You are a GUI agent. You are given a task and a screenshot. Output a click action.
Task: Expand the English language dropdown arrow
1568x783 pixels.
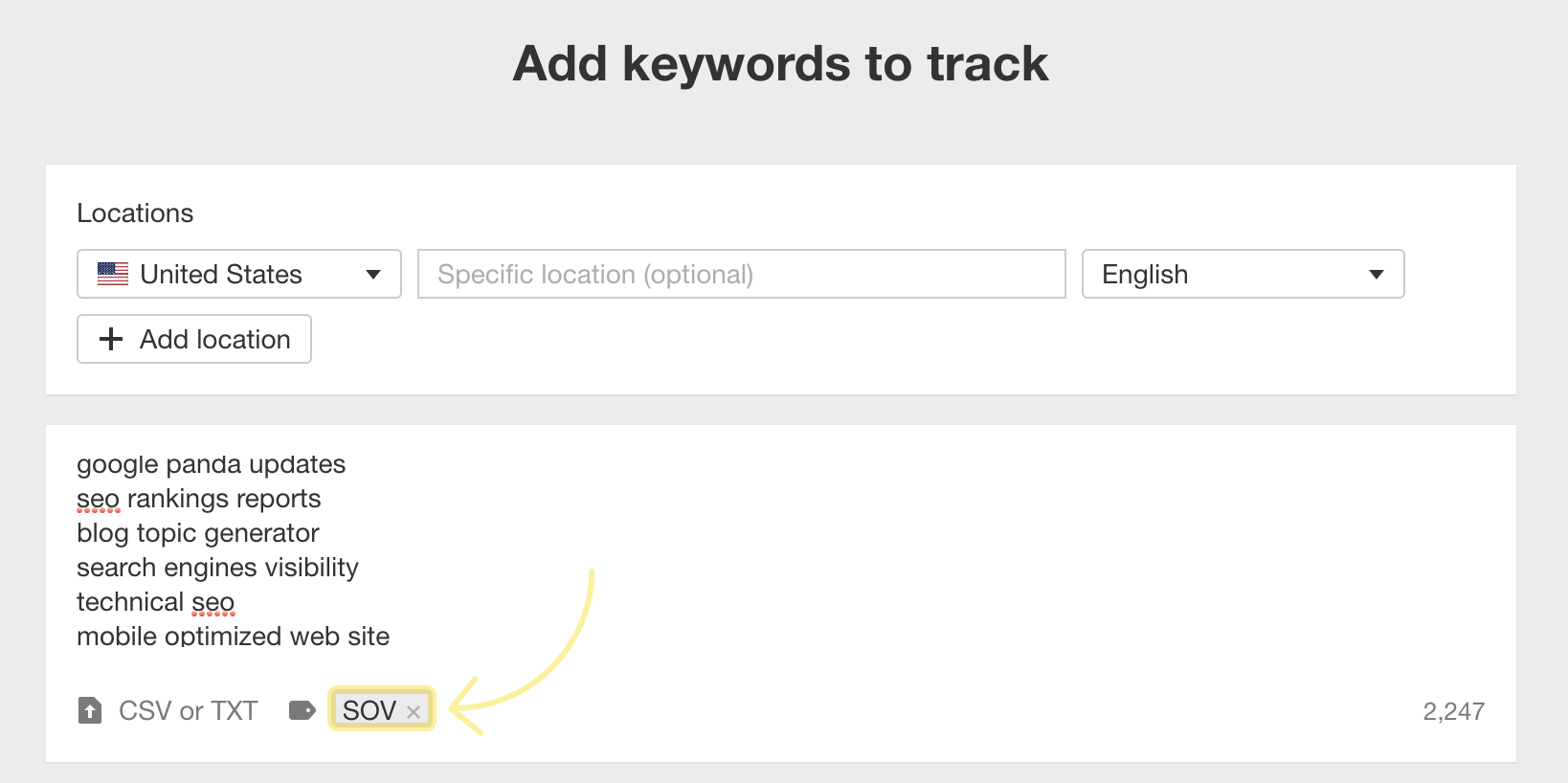(1377, 275)
